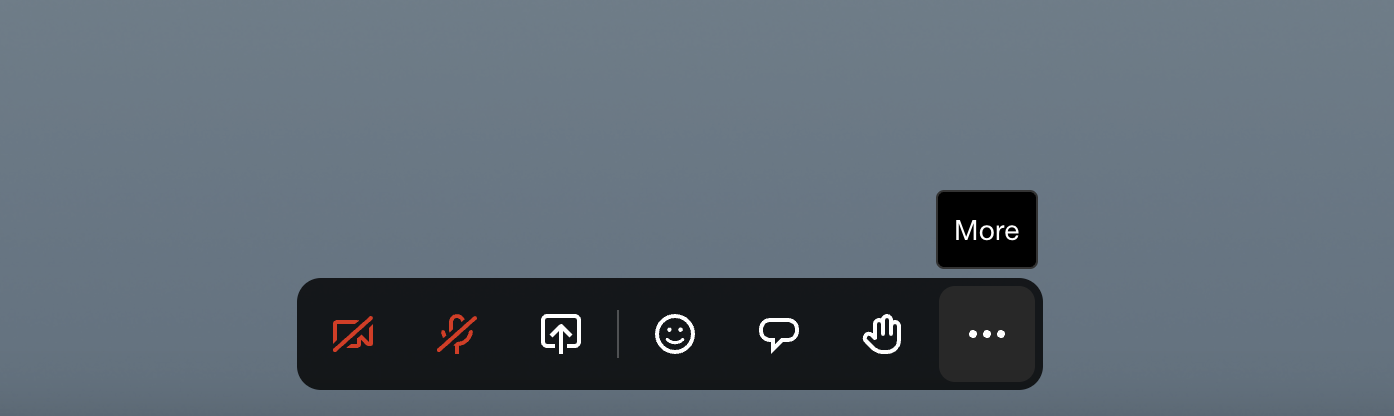Raise your hand in the meeting
The height and width of the screenshot is (416, 1394).
[883, 334]
